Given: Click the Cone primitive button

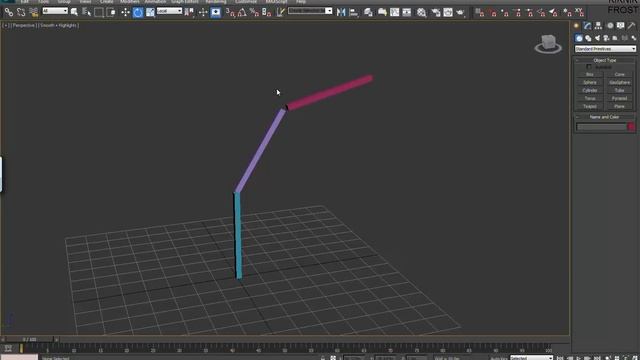Looking at the screenshot, I should coord(620,74).
